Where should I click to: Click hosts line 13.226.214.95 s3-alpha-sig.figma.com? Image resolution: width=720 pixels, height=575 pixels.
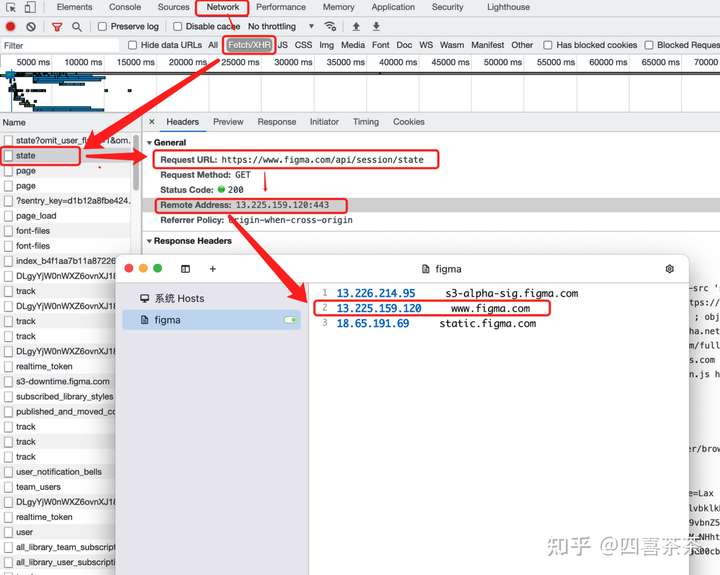point(457,293)
